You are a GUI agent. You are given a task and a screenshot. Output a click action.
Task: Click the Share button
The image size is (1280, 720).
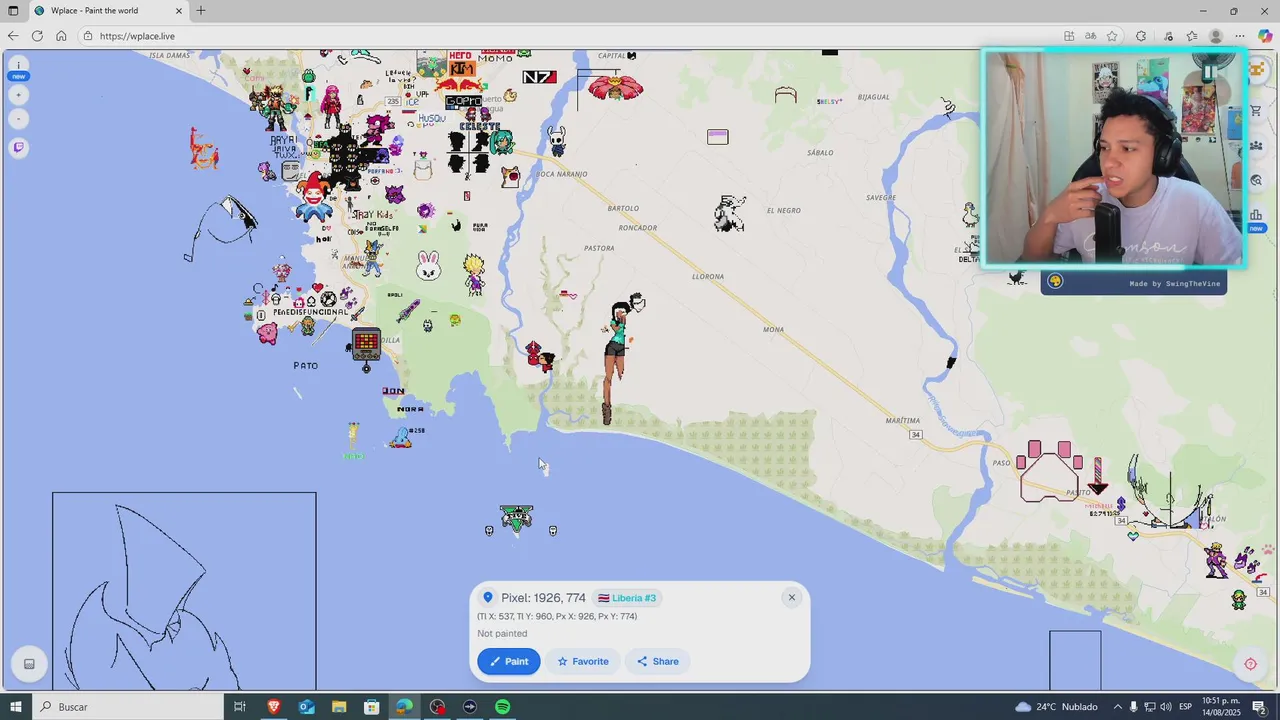658,661
